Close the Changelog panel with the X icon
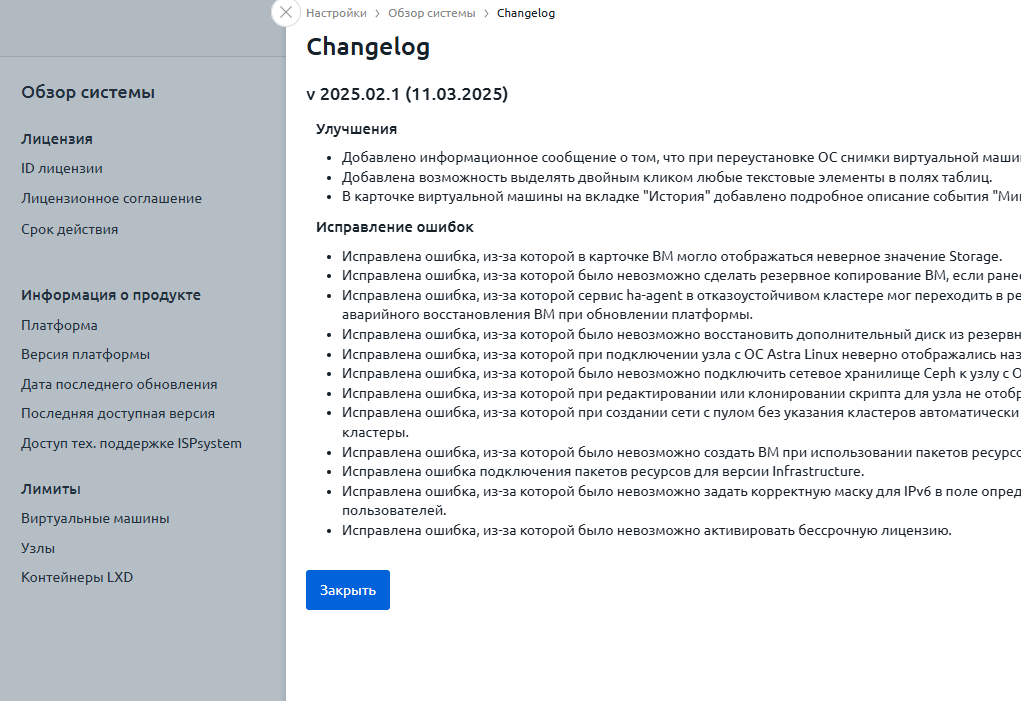This screenshot has width=1021, height=701. [285, 12]
